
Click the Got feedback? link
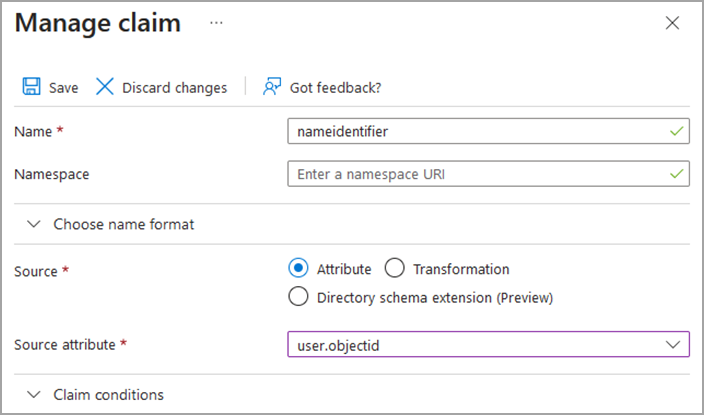(335, 88)
